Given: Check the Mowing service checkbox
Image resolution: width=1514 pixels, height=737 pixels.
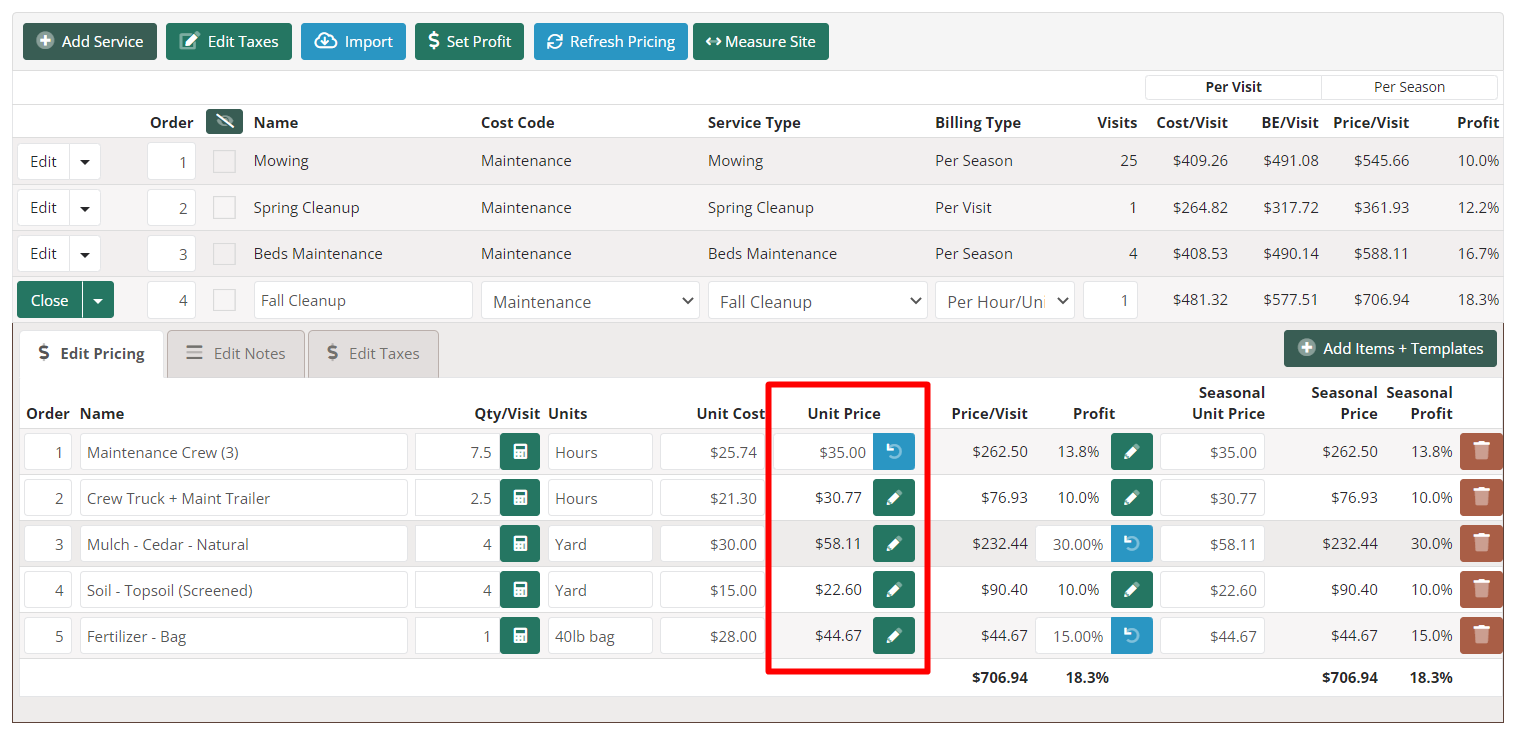Looking at the screenshot, I should (x=224, y=161).
